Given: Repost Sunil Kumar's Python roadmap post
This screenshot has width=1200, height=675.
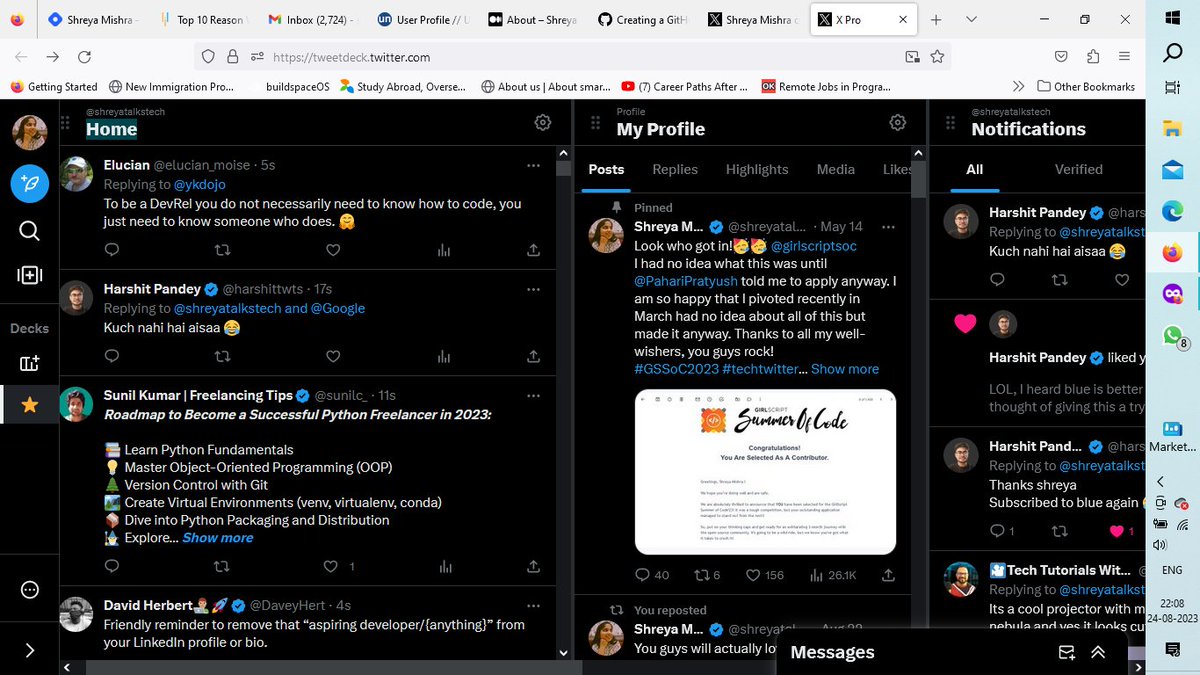Looking at the screenshot, I should [x=222, y=567].
